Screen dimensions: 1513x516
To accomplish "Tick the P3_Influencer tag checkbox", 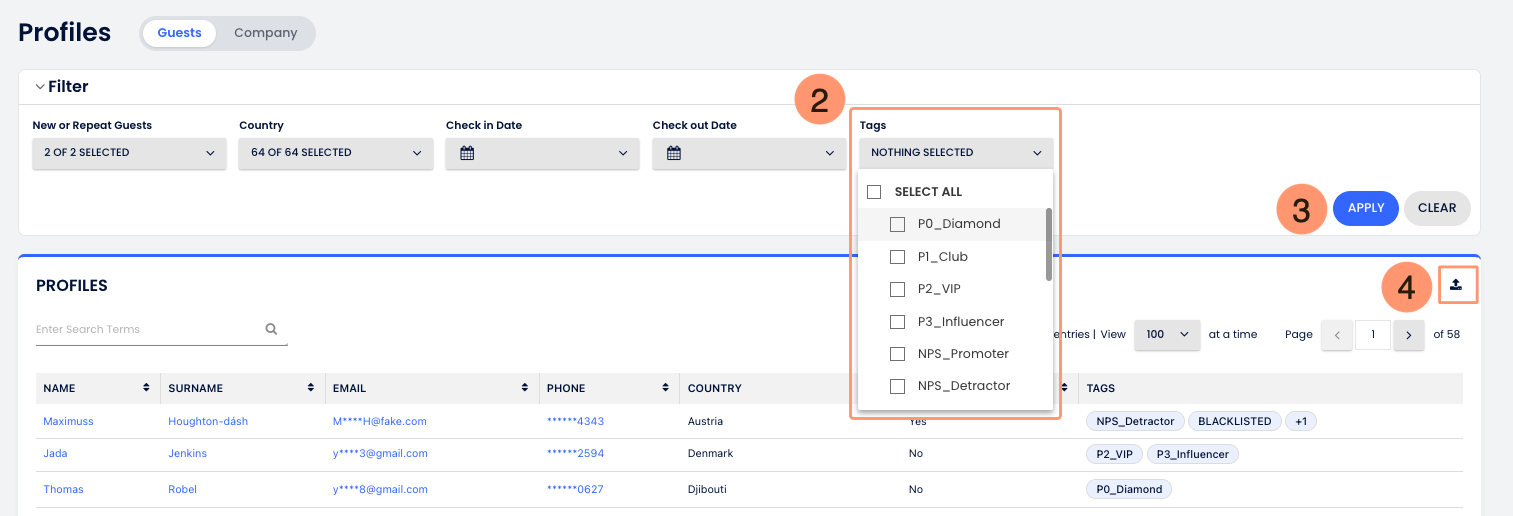I will point(898,322).
